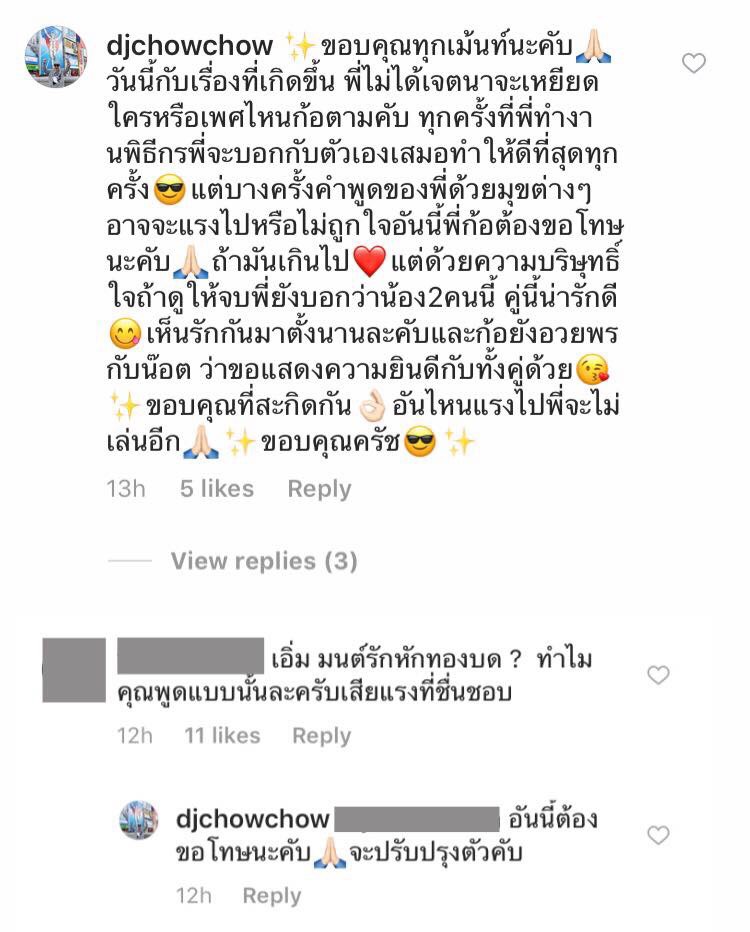Reply to the comment with 11 likes

(322, 736)
